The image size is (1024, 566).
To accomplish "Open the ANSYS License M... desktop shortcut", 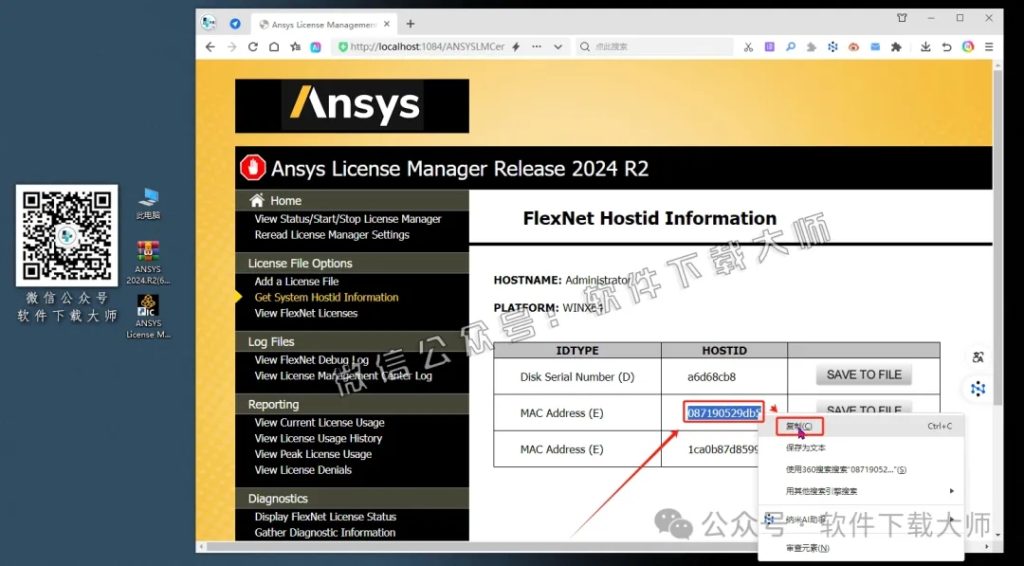I will 148,317.
